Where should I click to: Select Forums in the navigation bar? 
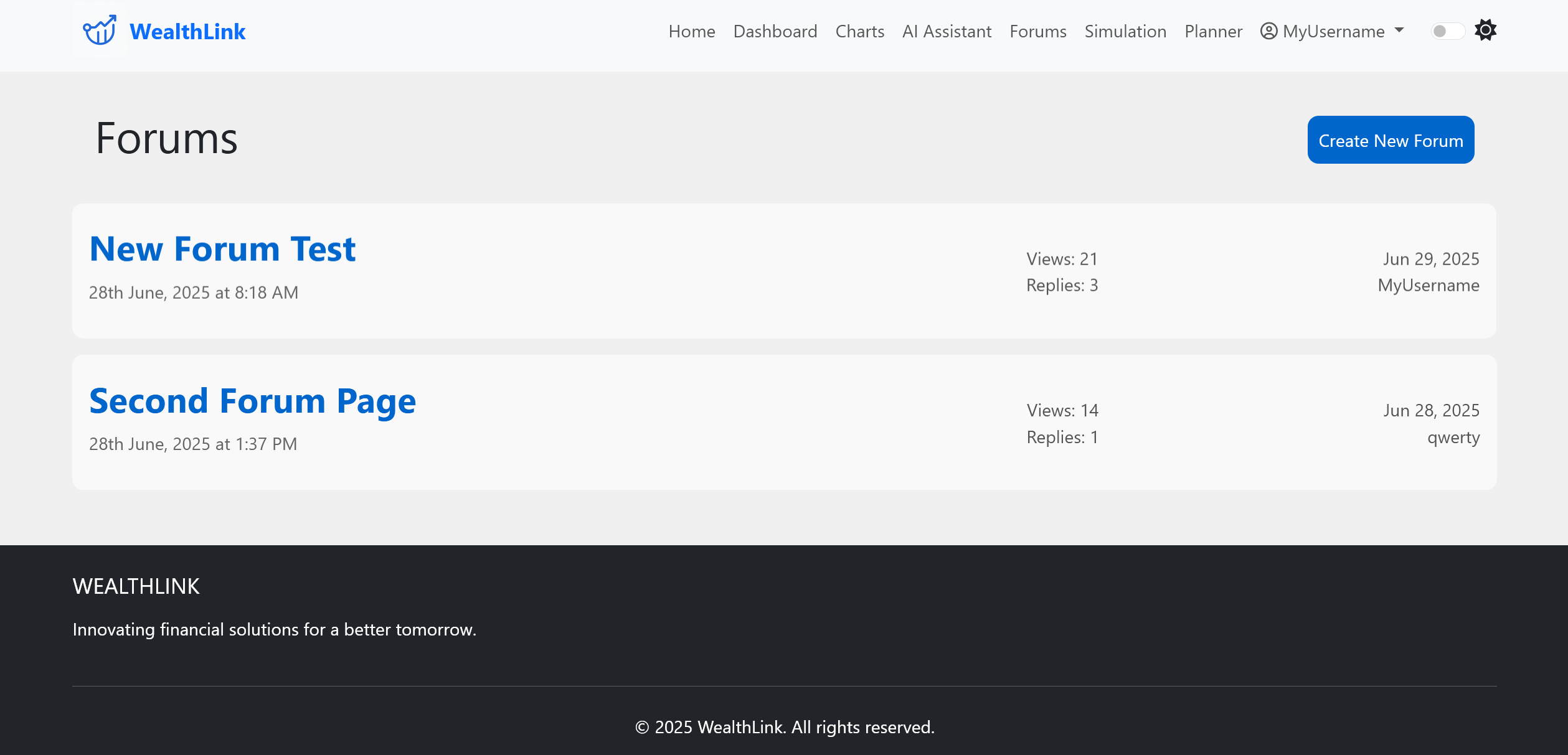pyautogui.click(x=1037, y=31)
